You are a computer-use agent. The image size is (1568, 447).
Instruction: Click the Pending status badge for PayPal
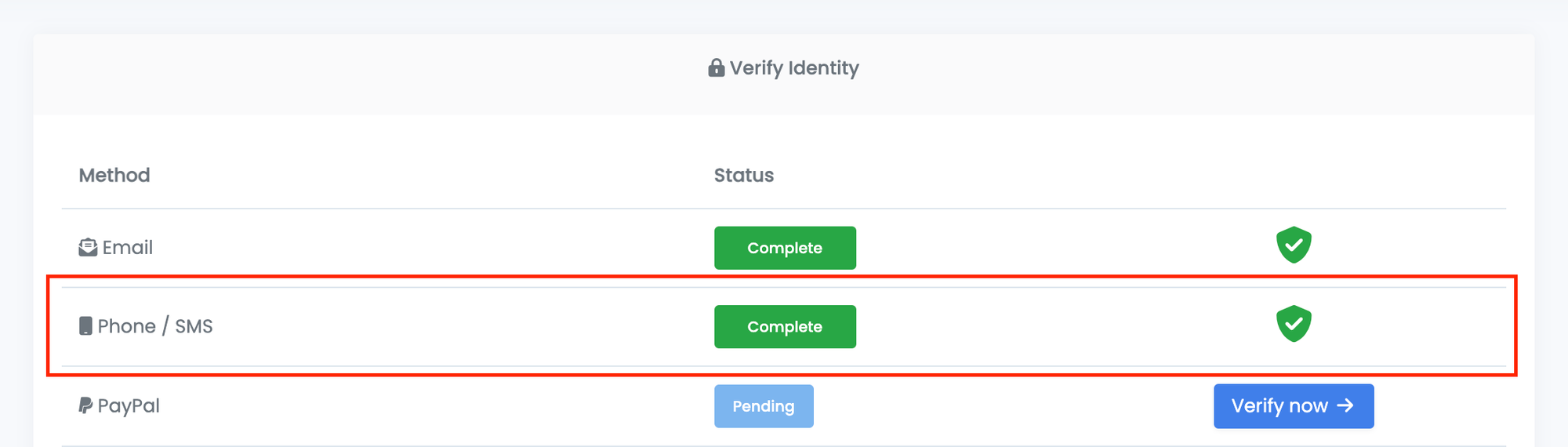(x=764, y=406)
